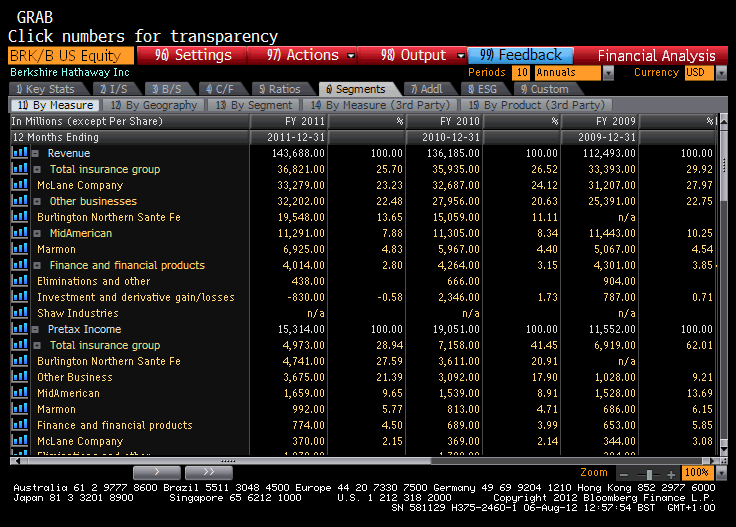Click chart icon beside Investment and derivative gain/losses

(x=20, y=297)
